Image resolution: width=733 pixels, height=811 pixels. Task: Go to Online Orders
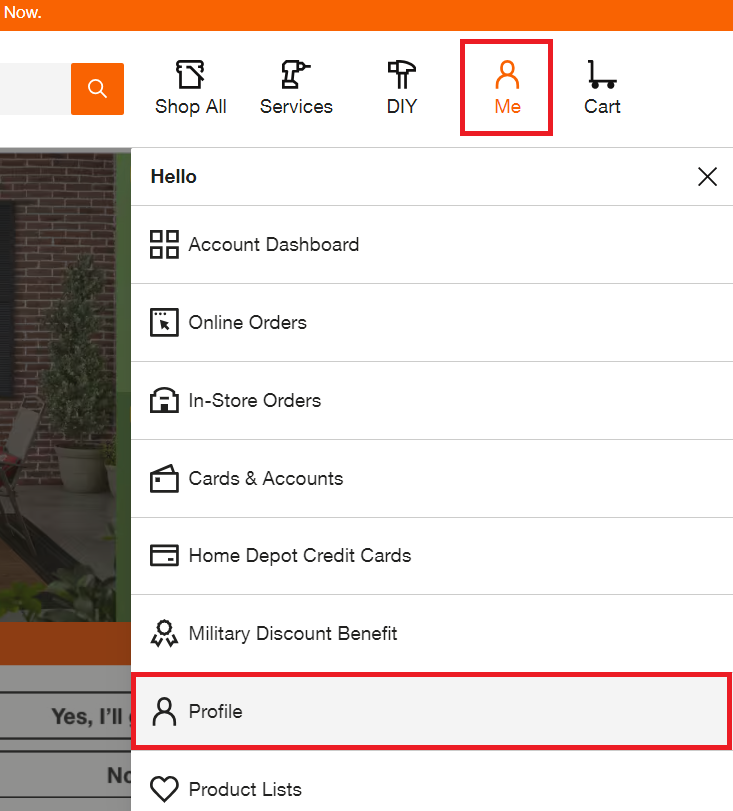tap(247, 323)
